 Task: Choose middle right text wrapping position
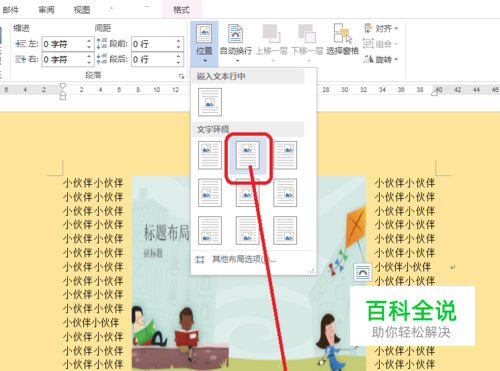285,193
